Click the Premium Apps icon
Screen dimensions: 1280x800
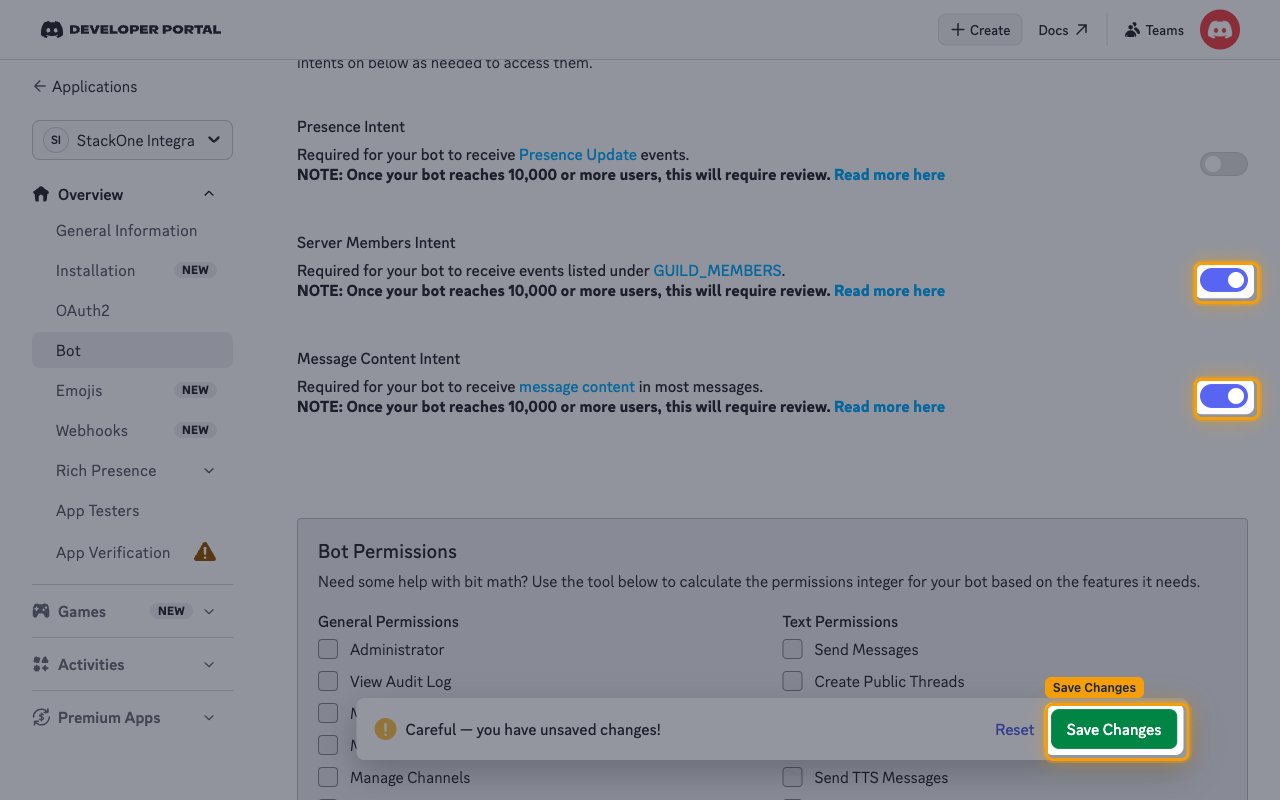(41, 717)
